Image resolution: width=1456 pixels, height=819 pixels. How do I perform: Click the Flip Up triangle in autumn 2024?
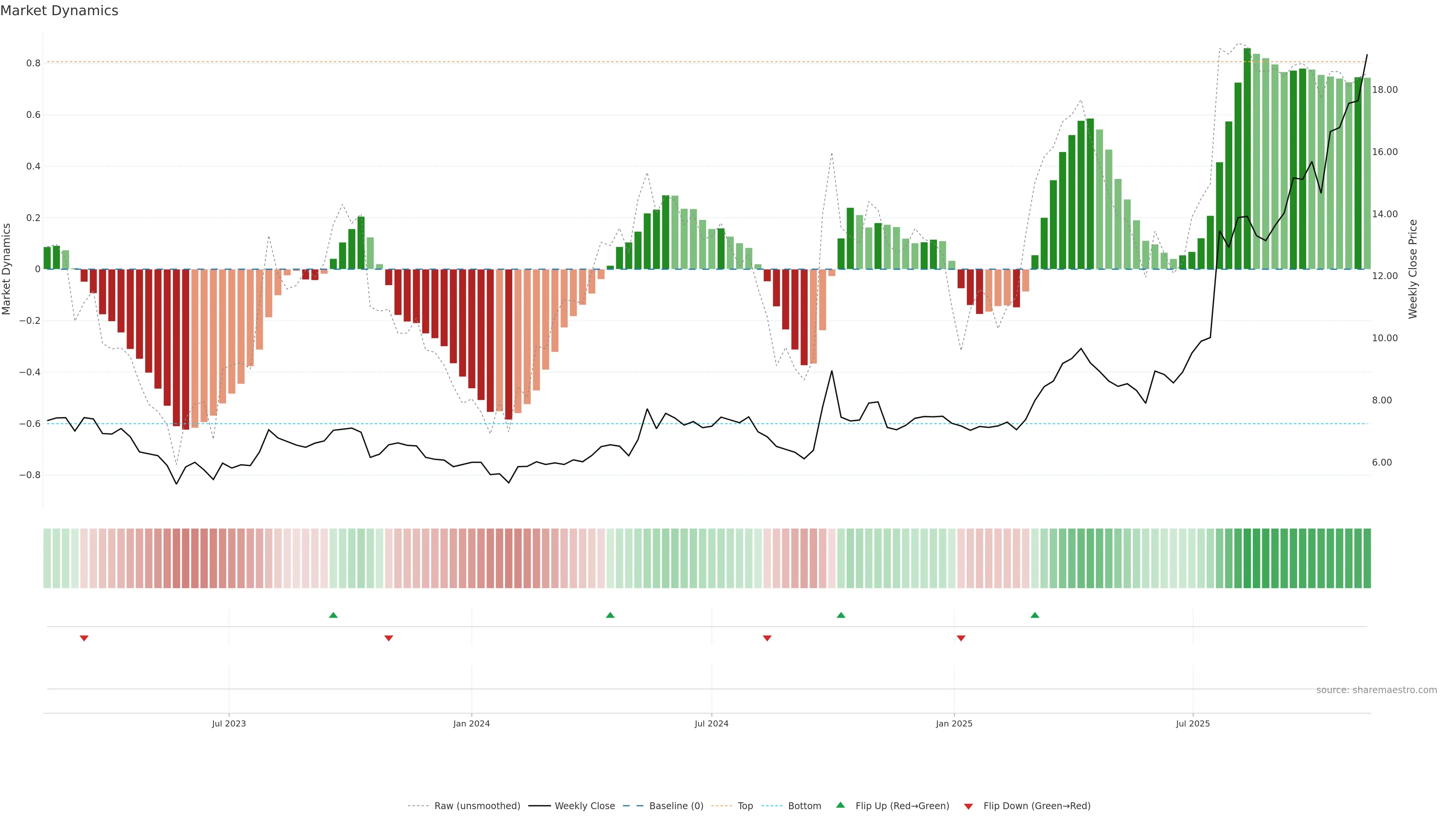[841, 615]
